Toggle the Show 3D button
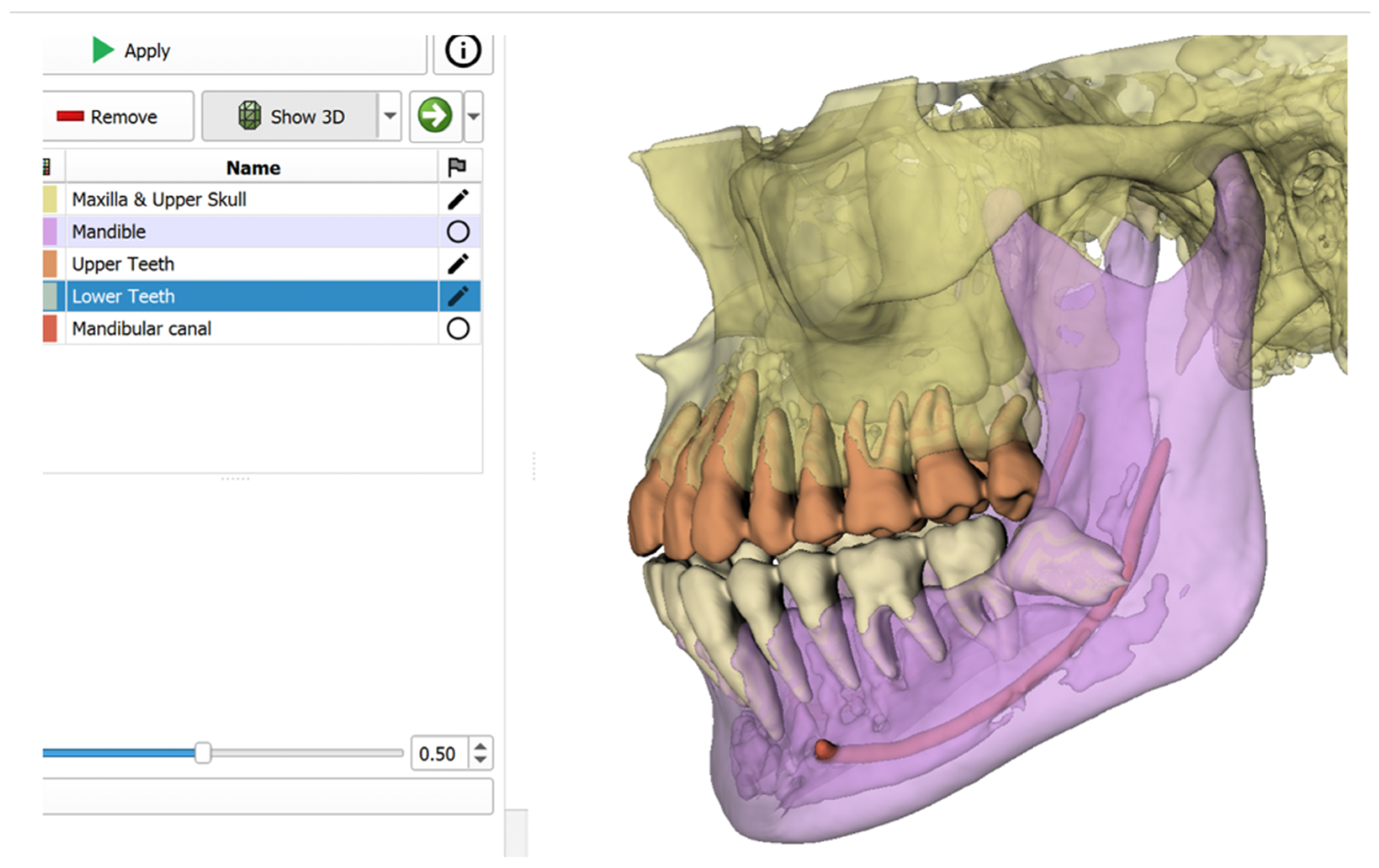Viewport: 1379px width, 868px height. [x=291, y=116]
